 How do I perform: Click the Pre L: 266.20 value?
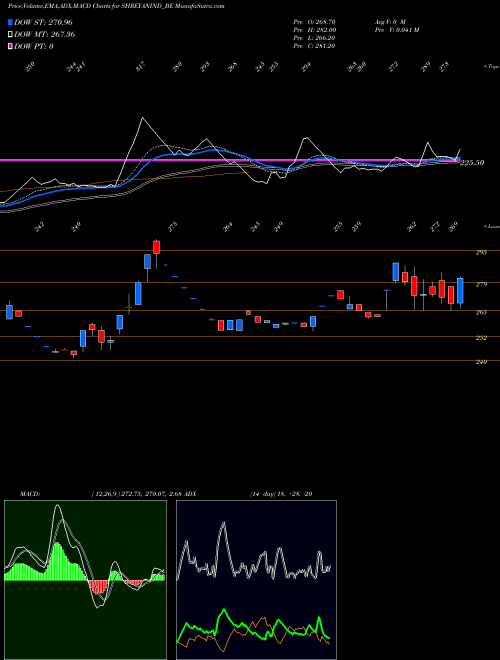click(x=314, y=38)
